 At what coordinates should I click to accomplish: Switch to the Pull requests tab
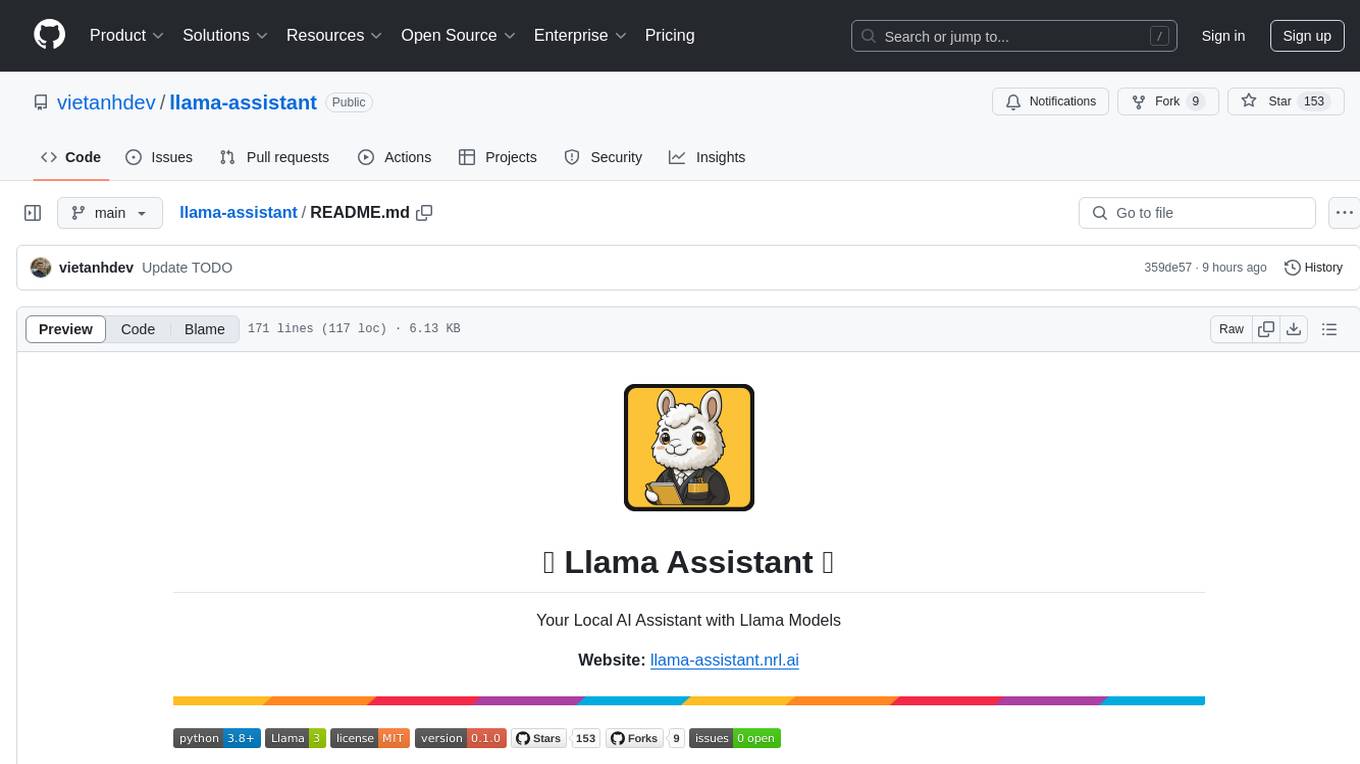274,157
